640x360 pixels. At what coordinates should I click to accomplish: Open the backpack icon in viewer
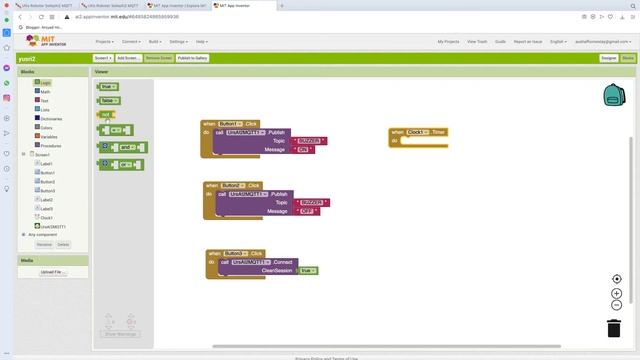coord(614,95)
